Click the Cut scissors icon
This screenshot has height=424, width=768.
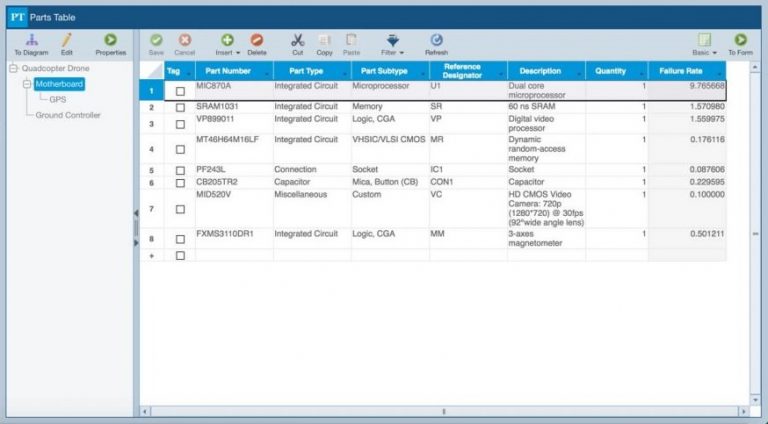(x=297, y=40)
